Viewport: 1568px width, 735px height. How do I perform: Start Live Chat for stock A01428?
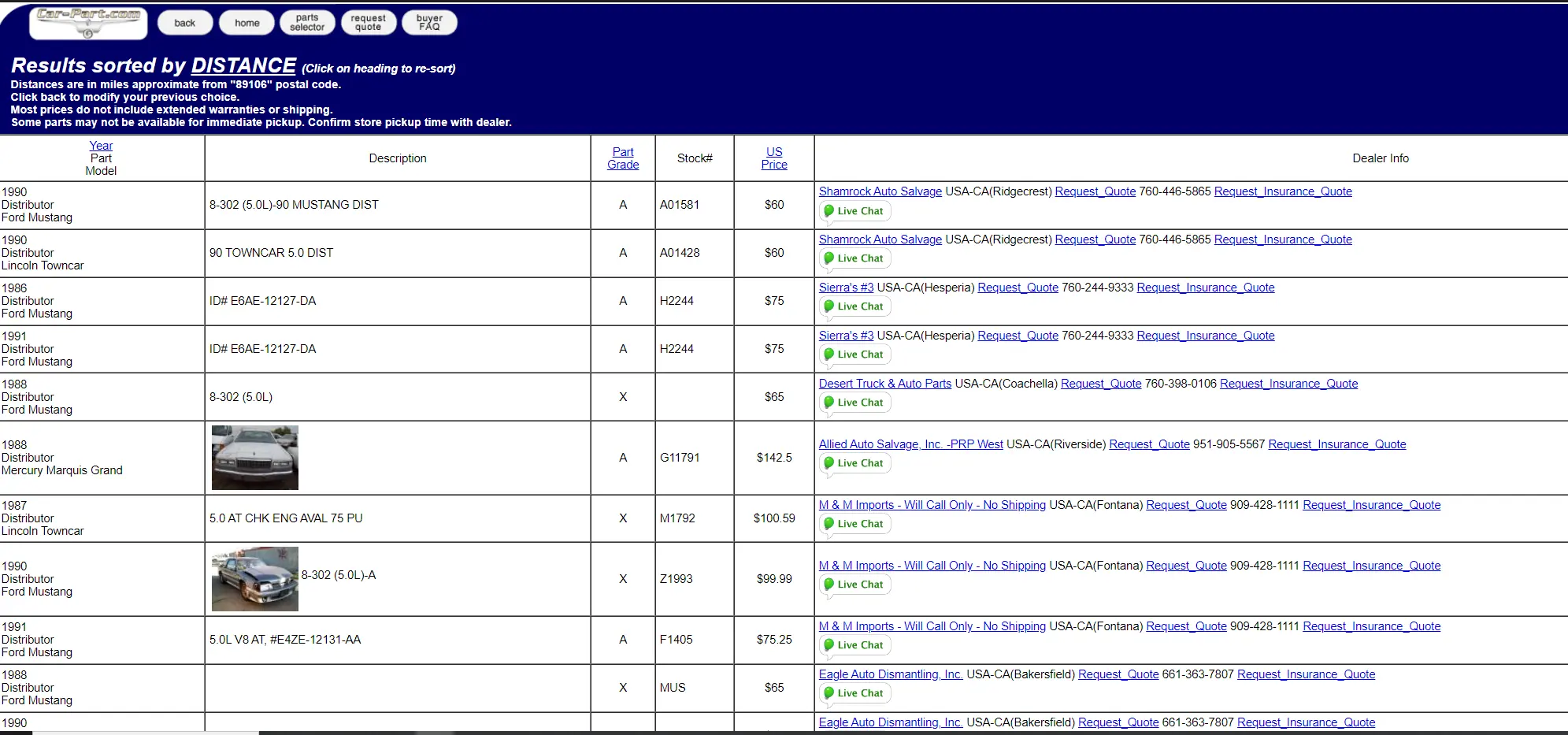pos(854,258)
